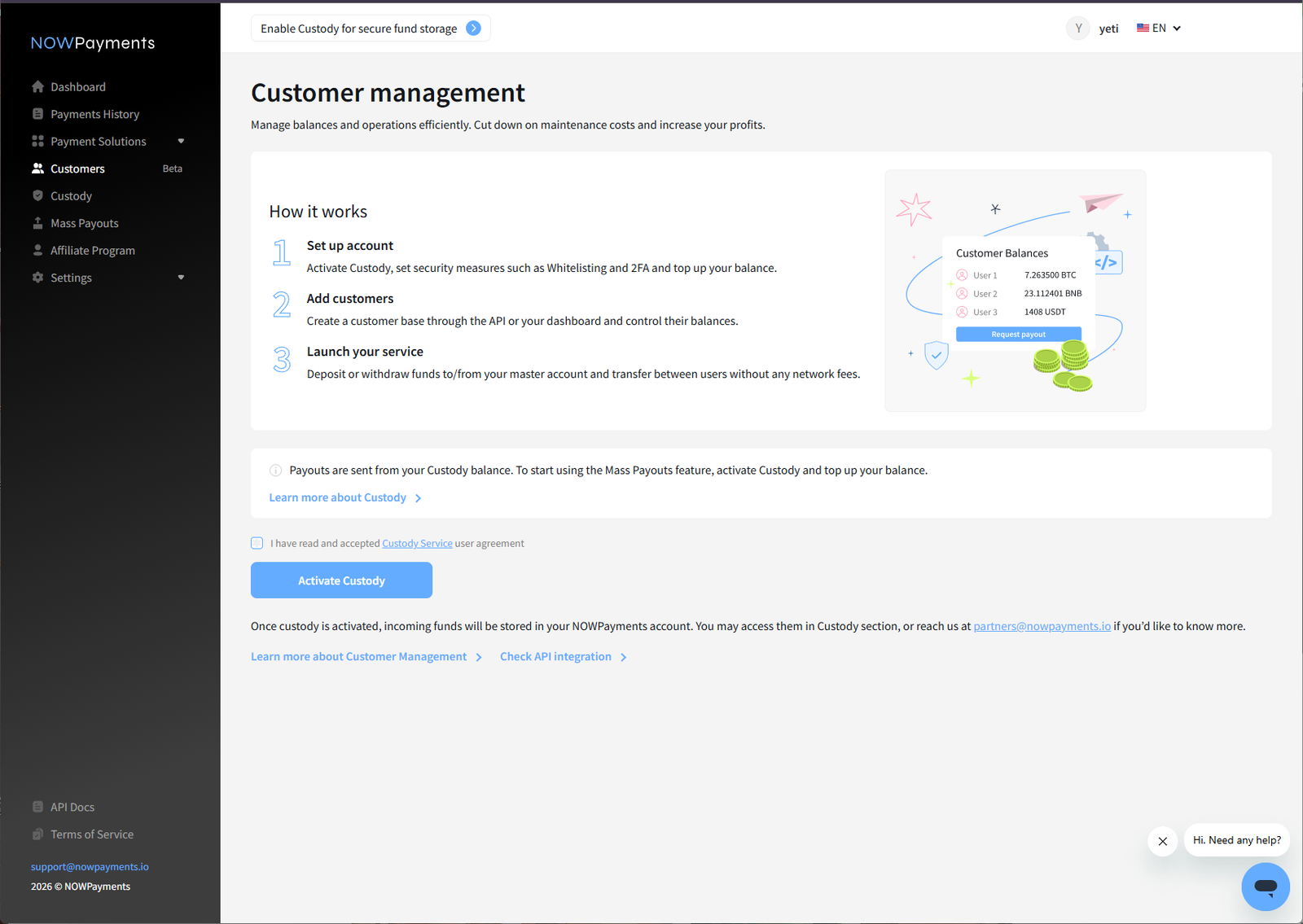Select Customers in the sidebar menu
The width and height of the screenshot is (1303, 924).
(x=77, y=169)
